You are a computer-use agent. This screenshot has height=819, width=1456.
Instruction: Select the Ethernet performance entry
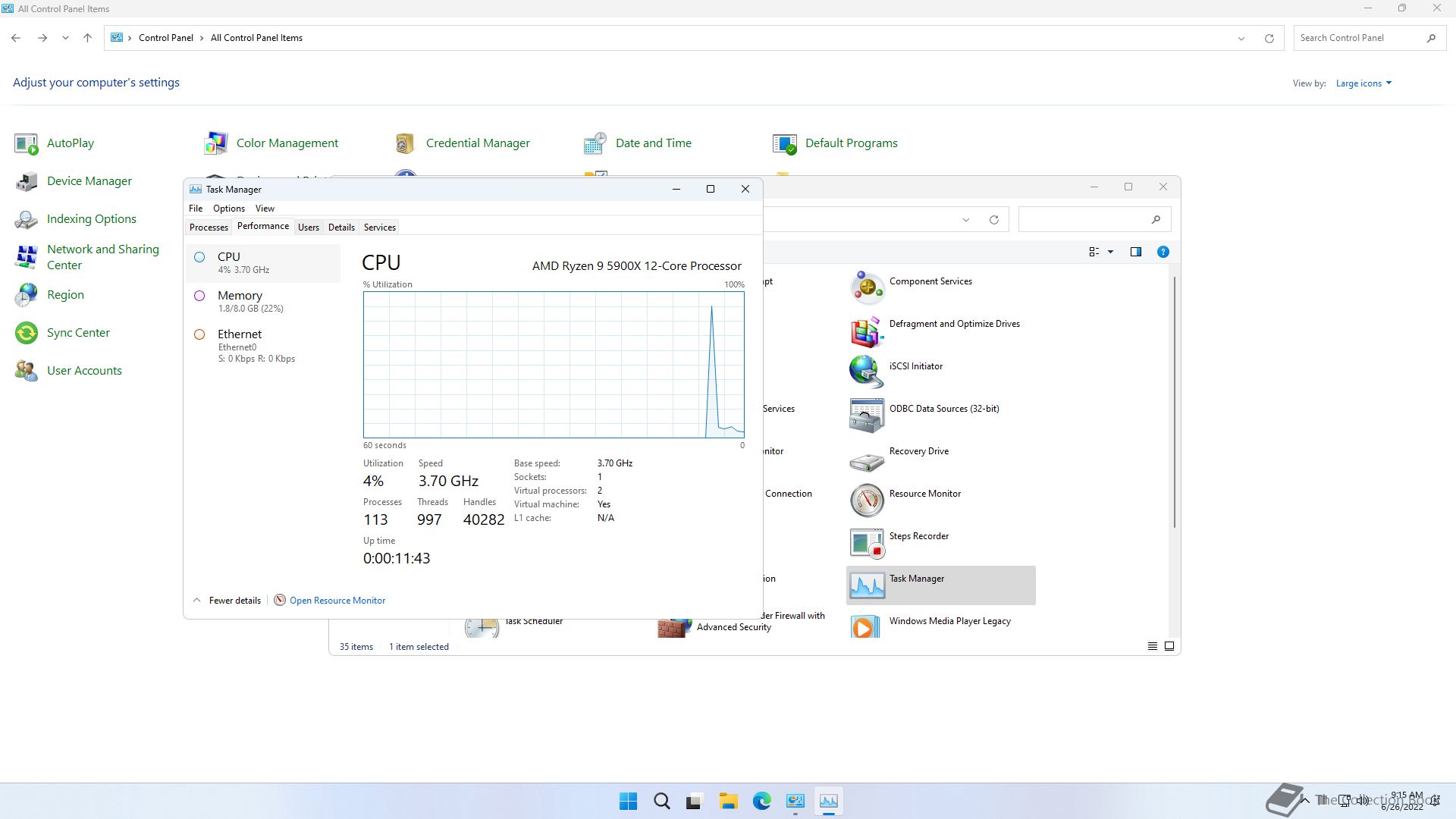click(x=263, y=345)
